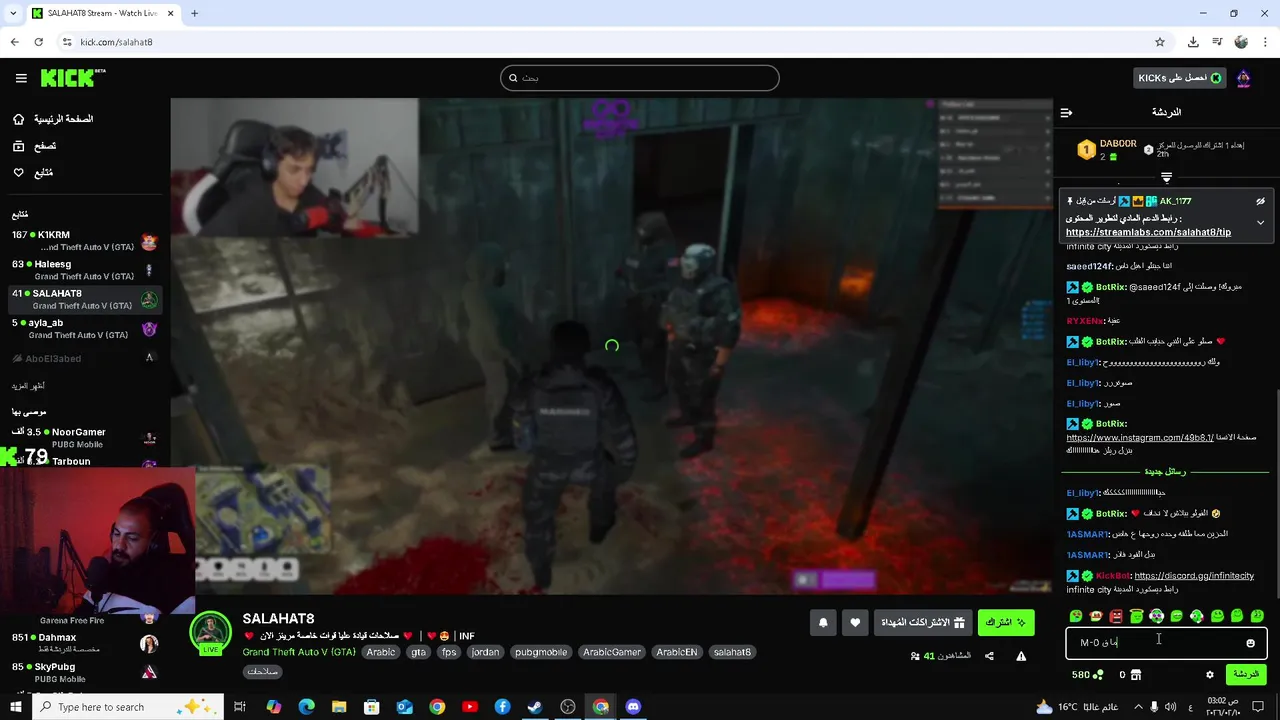Reload the page in Chrome

(38, 42)
